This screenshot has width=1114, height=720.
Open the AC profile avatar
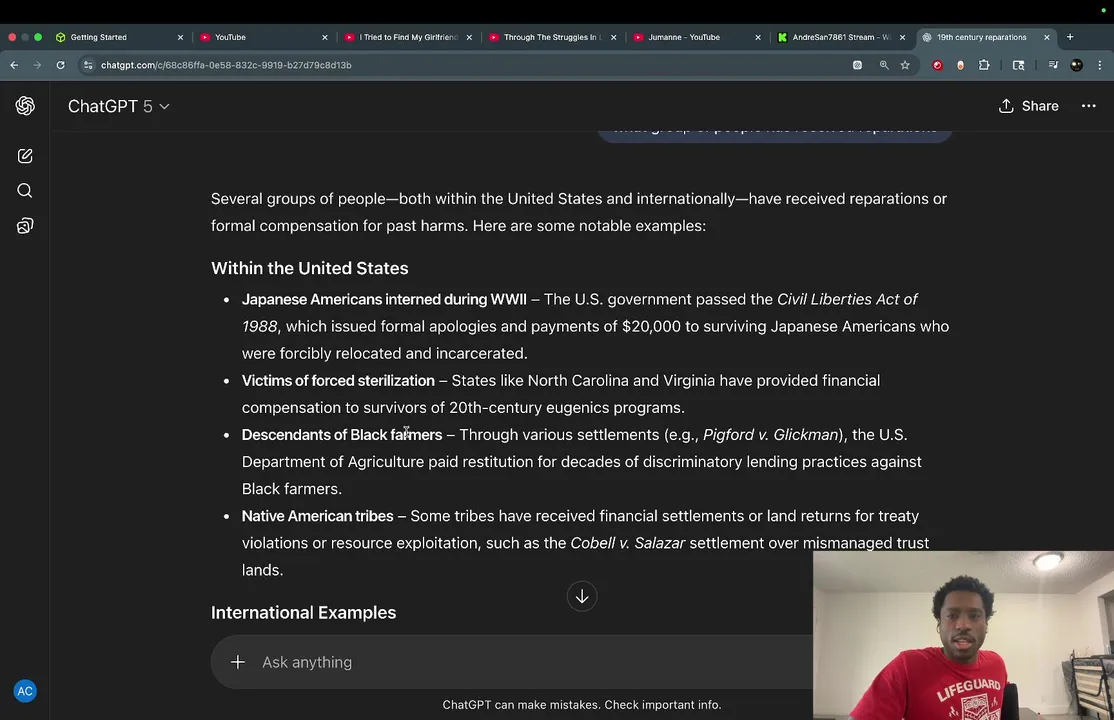pyautogui.click(x=25, y=691)
